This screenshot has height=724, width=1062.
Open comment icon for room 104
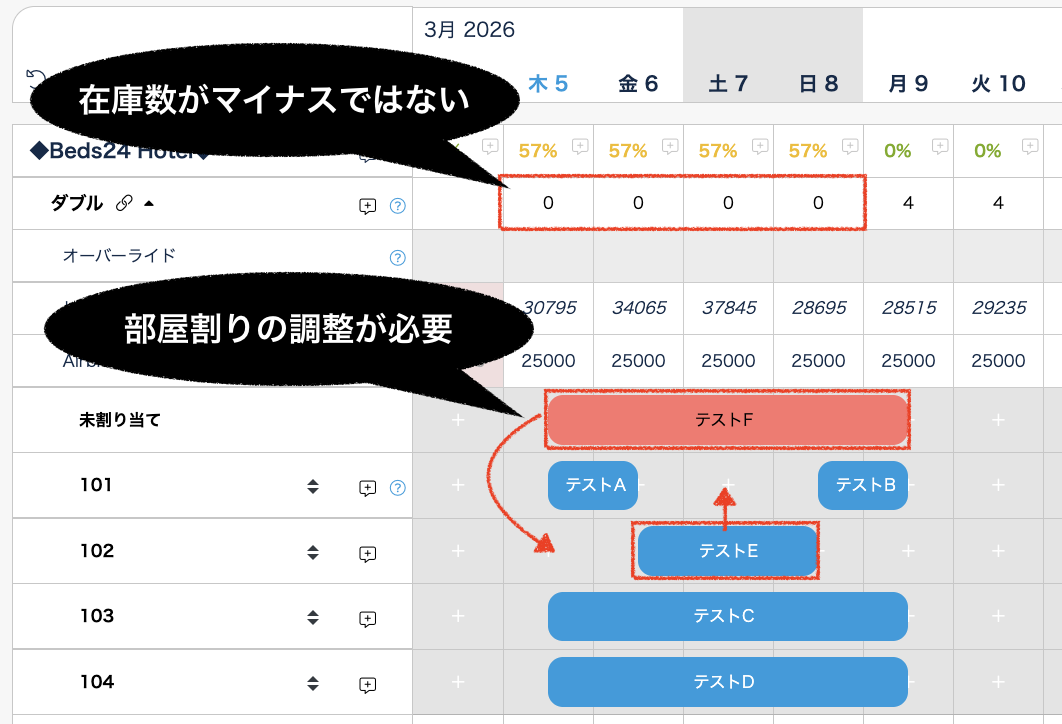pyautogui.click(x=367, y=685)
